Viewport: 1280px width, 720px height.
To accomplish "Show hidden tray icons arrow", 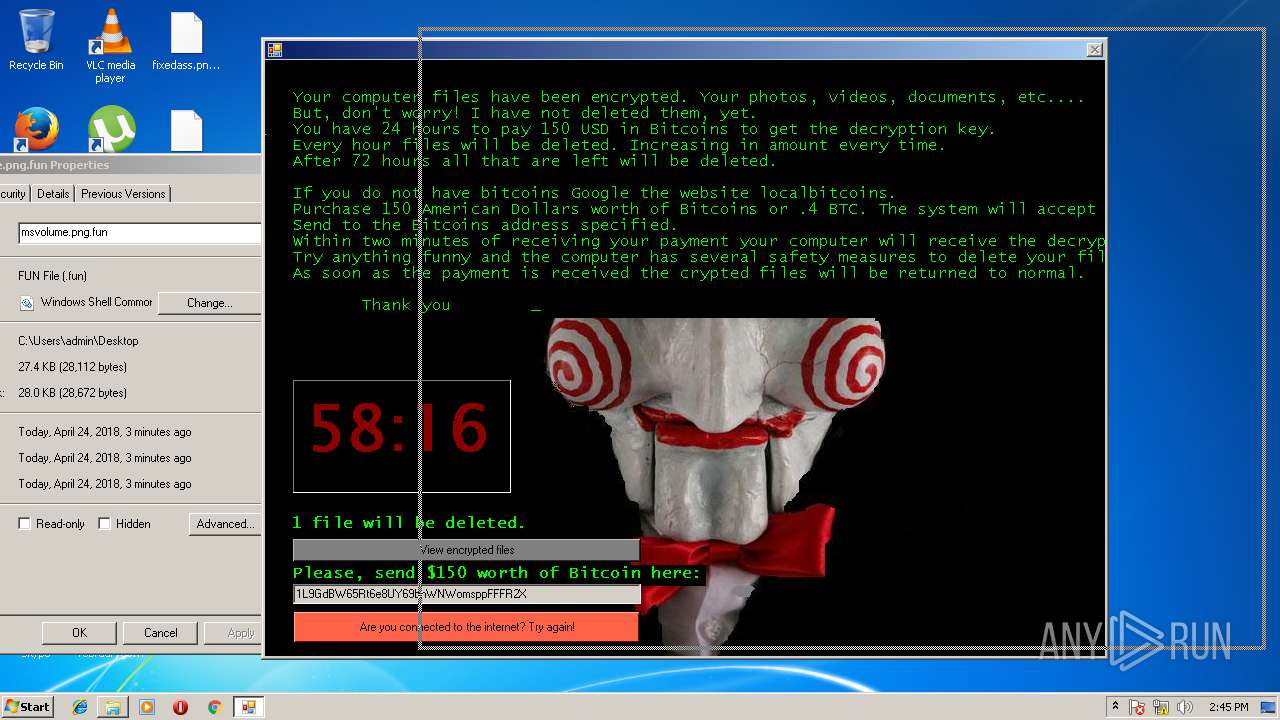I will point(1115,707).
